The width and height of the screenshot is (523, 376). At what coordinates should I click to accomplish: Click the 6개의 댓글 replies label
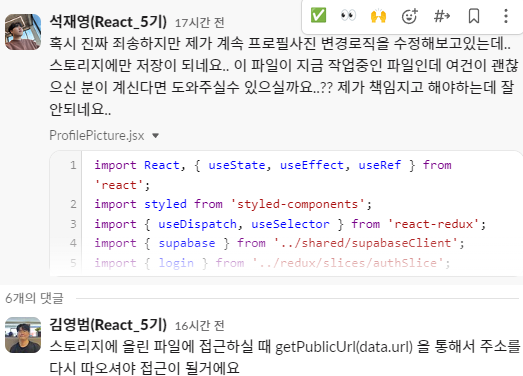click(34, 298)
